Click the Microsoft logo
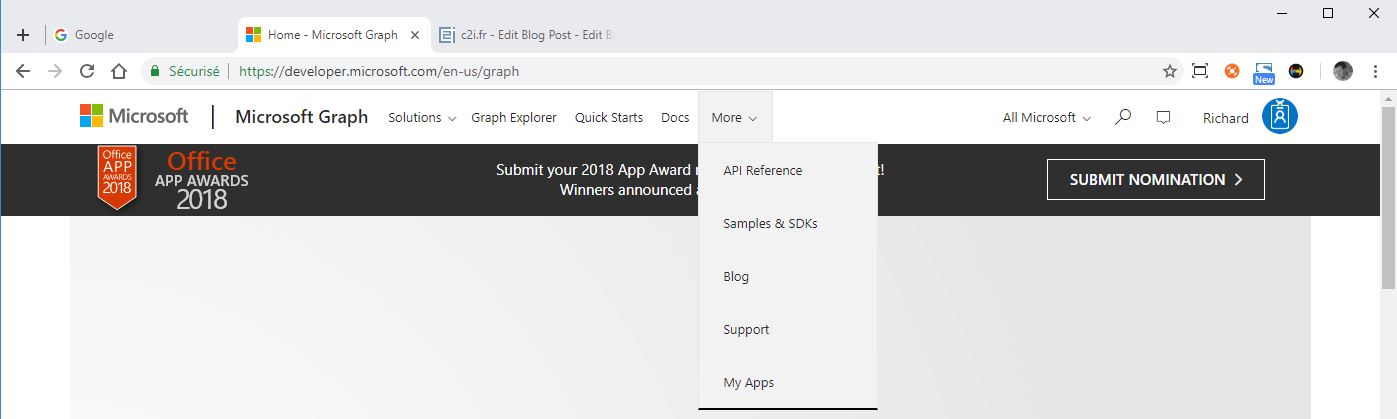Image resolution: width=1397 pixels, height=419 pixels. (x=134, y=116)
